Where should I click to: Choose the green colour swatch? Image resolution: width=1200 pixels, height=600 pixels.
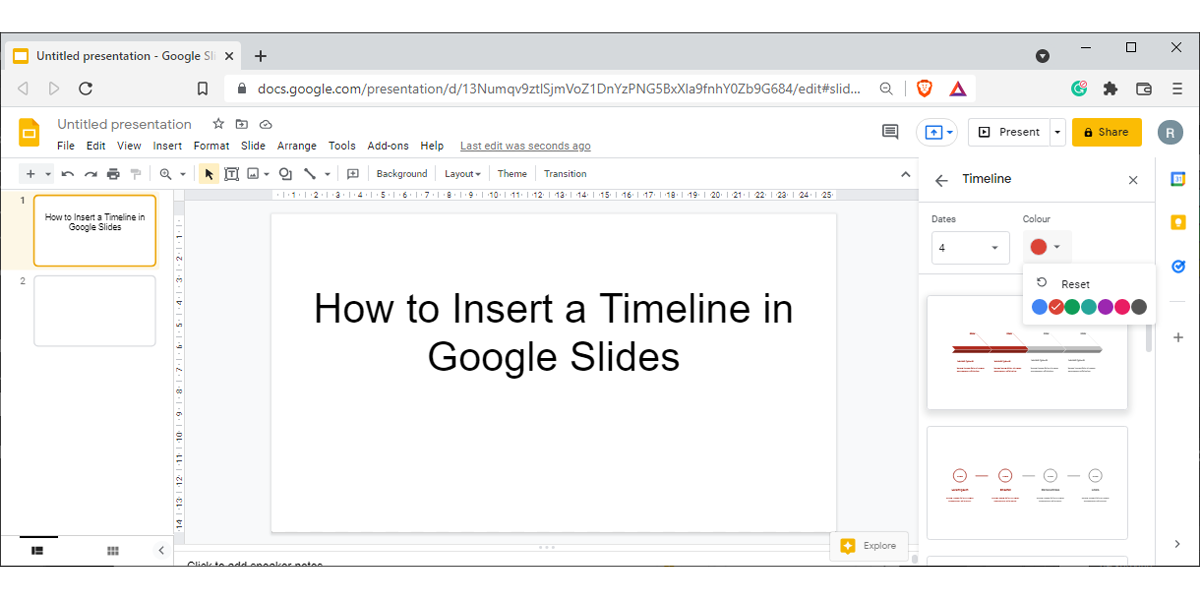click(x=1073, y=307)
